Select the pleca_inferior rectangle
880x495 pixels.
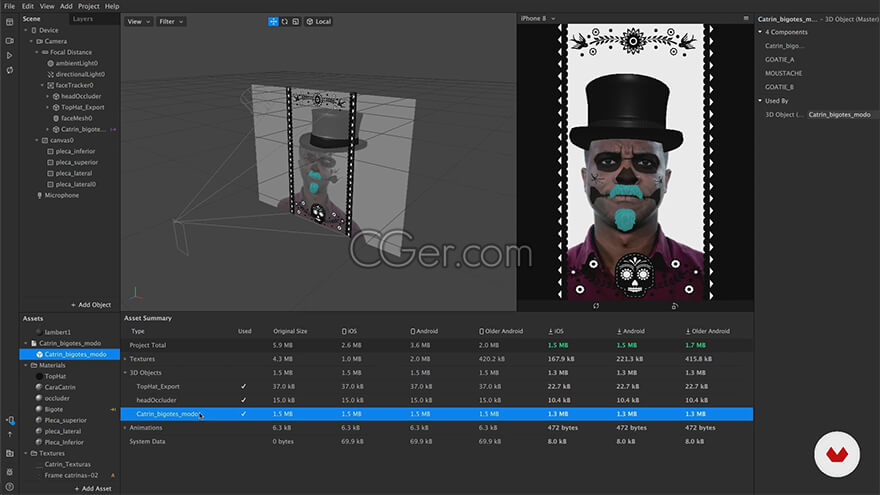point(71,152)
